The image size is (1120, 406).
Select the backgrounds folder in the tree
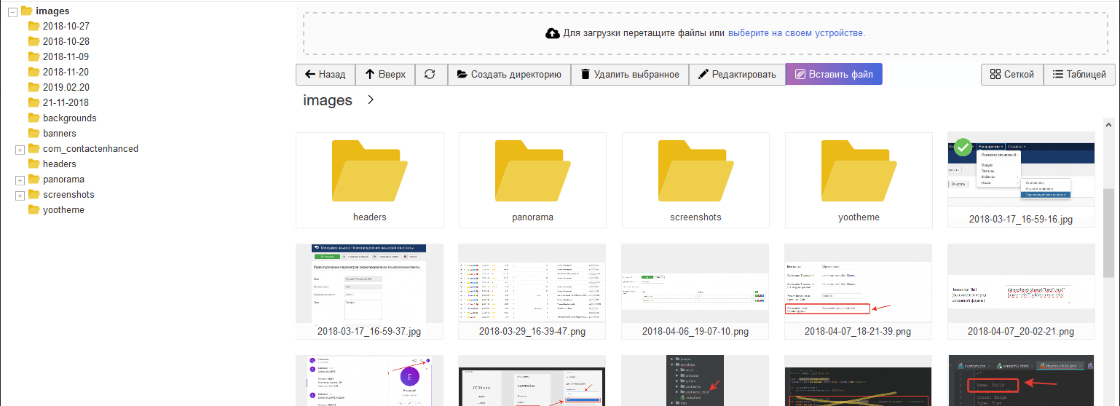click(69, 118)
